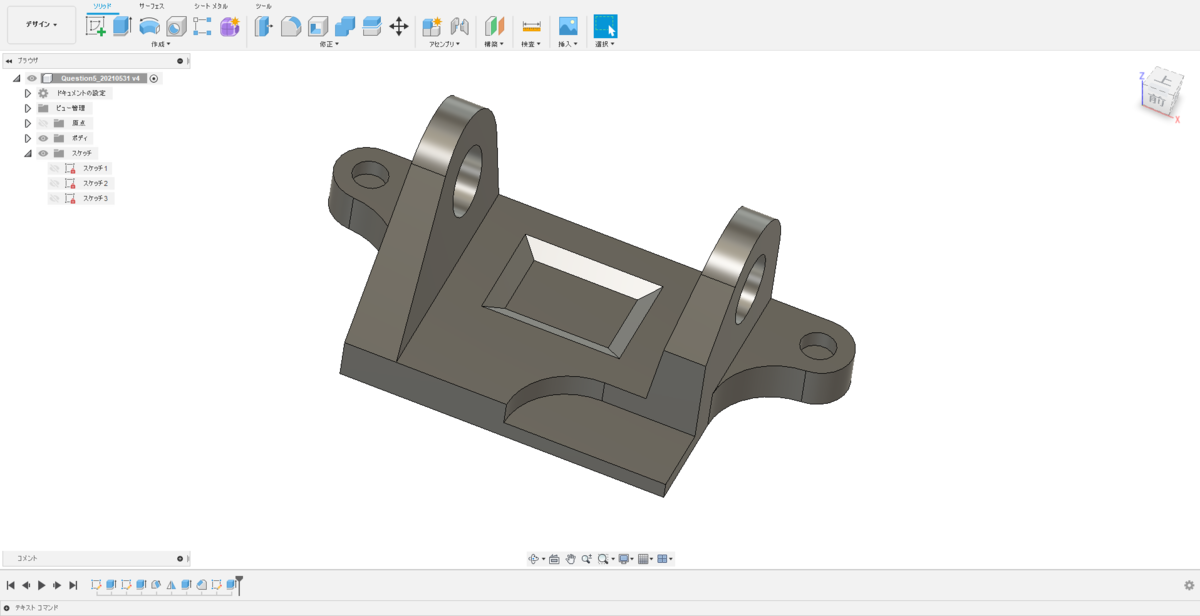Open the 検査 menu dropdown
Viewport: 1200px width, 616px height.
pyautogui.click(x=531, y=44)
